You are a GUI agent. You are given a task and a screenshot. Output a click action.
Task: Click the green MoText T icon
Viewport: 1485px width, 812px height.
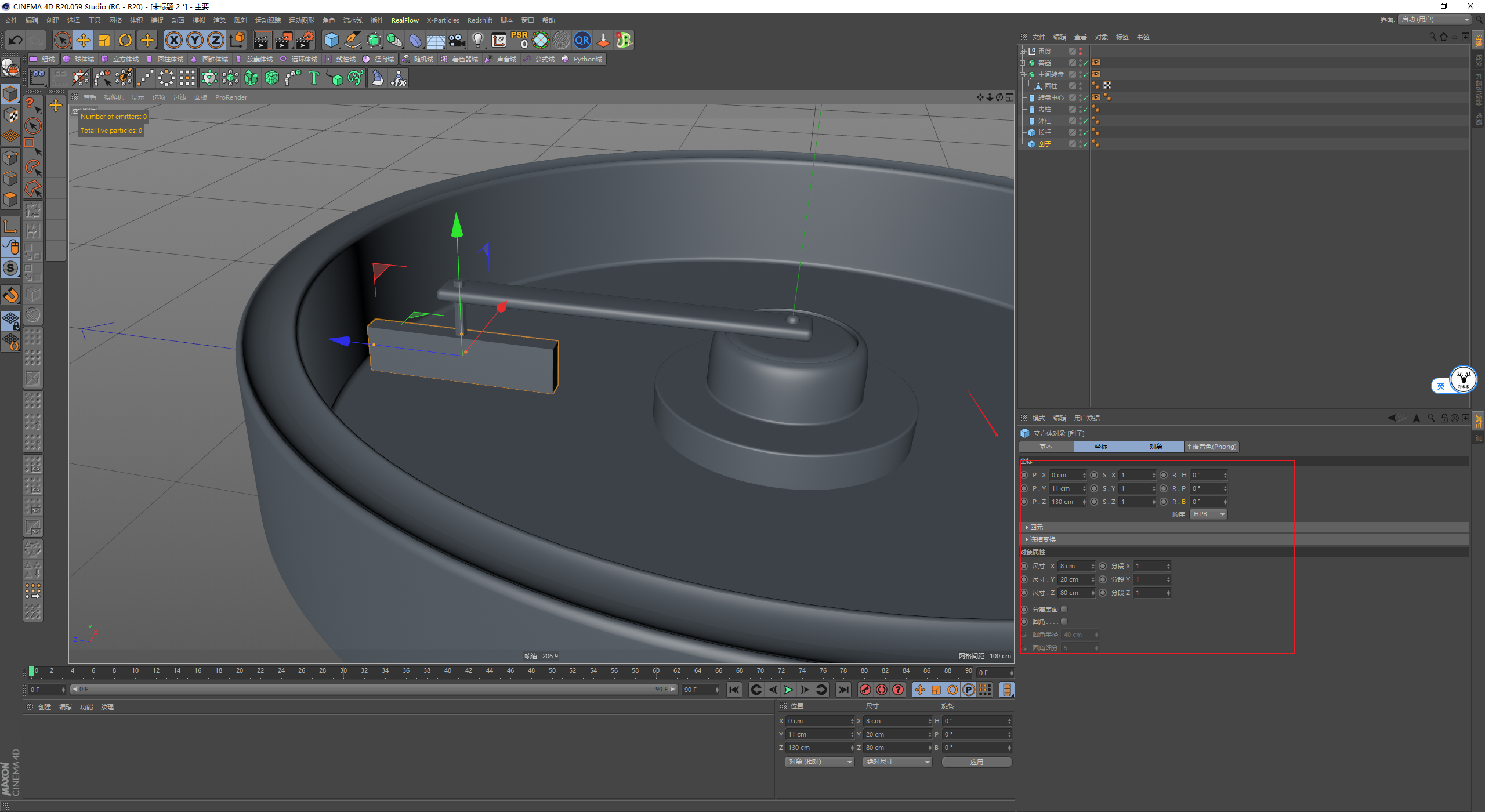coord(314,78)
